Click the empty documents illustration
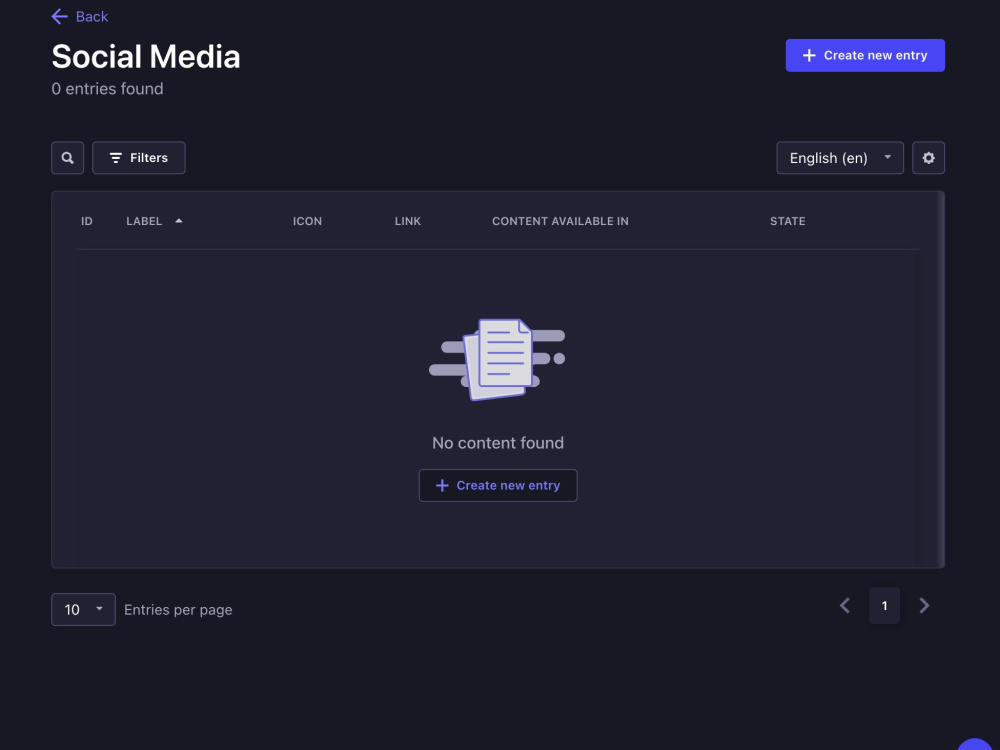The image size is (1000, 750). 497,360
